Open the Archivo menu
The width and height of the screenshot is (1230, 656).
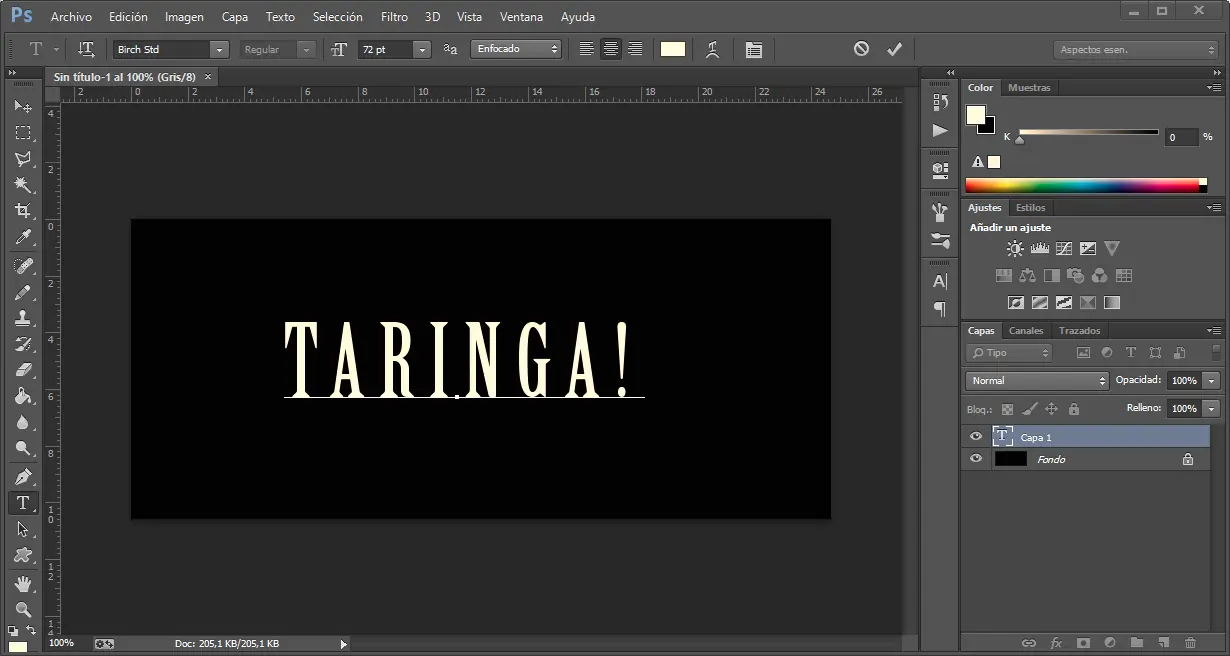click(x=71, y=17)
